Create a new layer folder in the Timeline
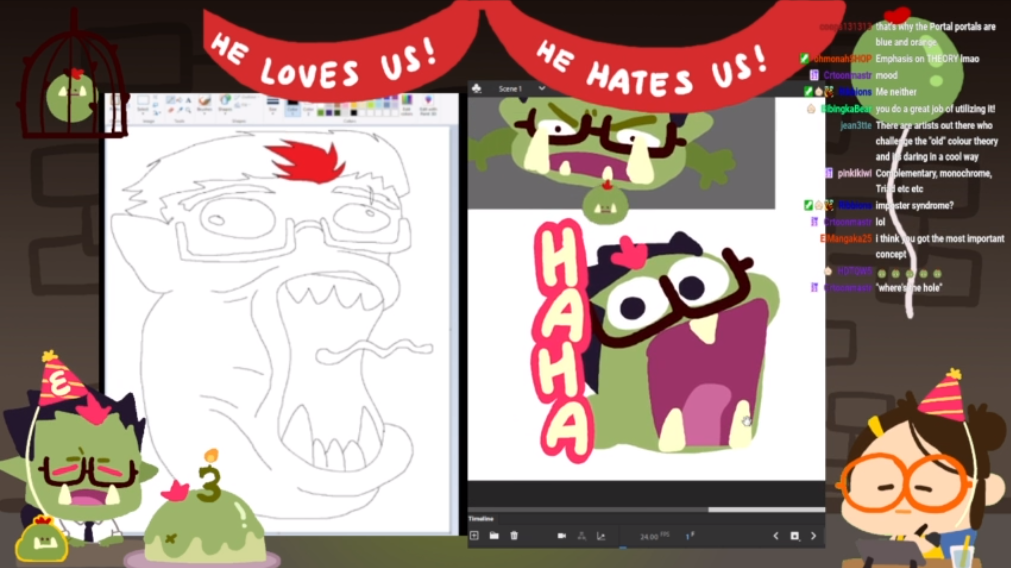Viewport: 1011px width, 568px height. (x=494, y=536)
